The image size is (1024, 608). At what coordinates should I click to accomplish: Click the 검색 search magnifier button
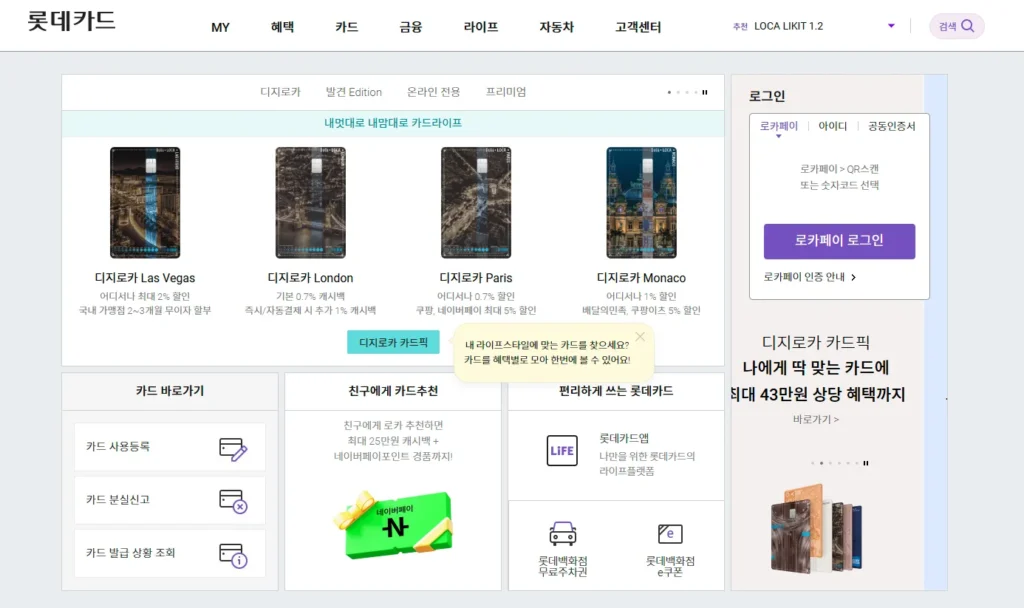pos(957,26)
